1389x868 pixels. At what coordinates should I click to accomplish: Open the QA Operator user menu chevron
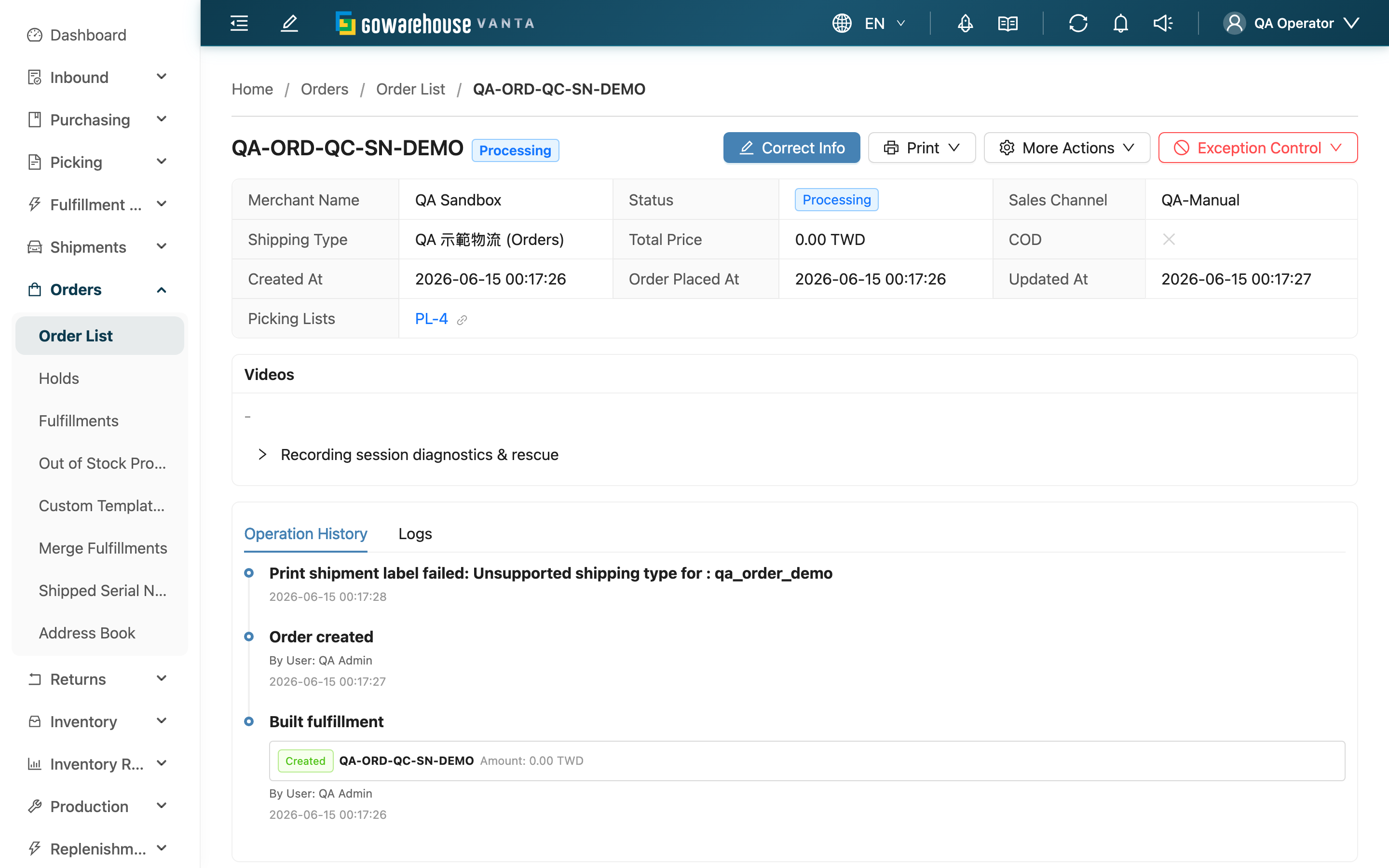click(x=1352, y=24)
